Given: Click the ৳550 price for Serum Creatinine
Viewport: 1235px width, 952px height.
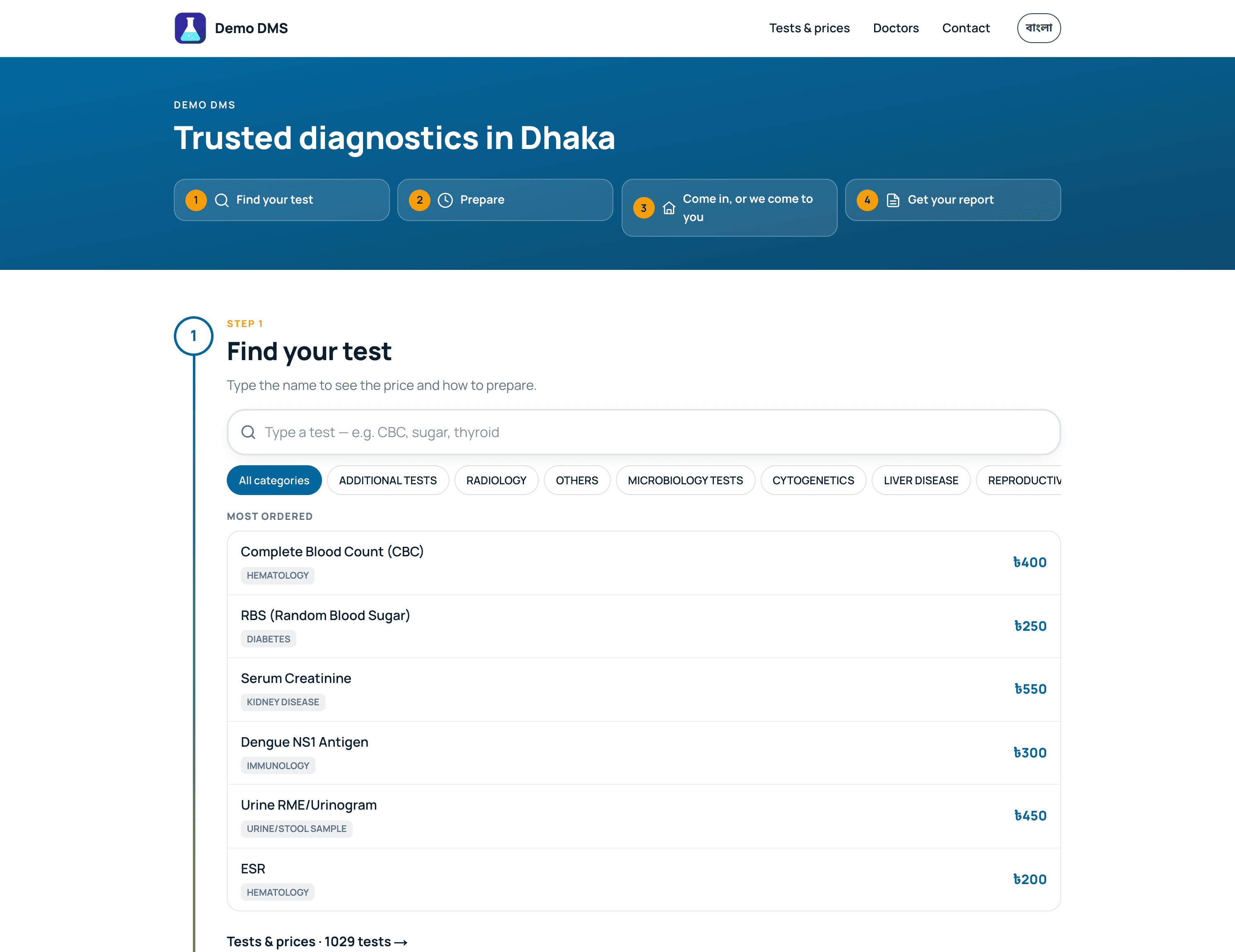Looking at the screenshot, I should pyautogui.click(x=1030, y=690).
